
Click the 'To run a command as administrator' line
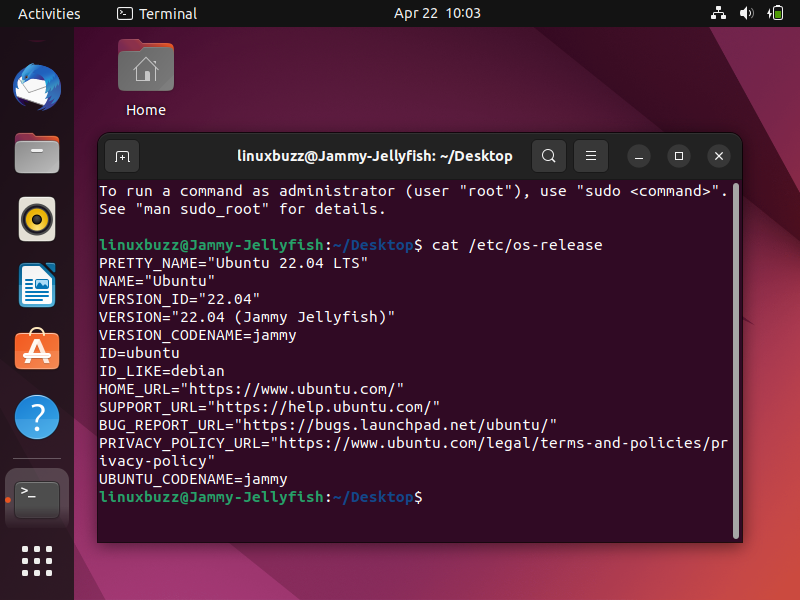pyautogui.click(x=413, y=191)
